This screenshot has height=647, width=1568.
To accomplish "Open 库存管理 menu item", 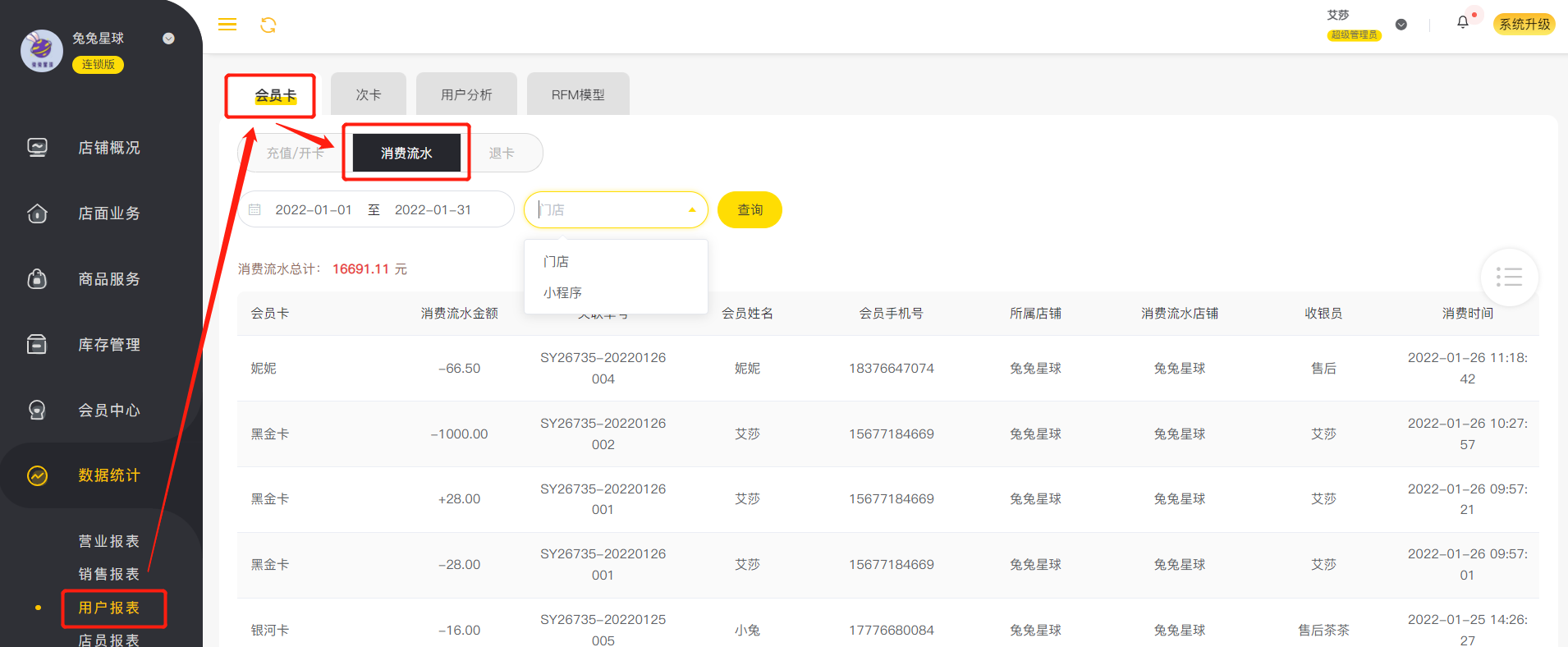I will (x=109, y=345).
